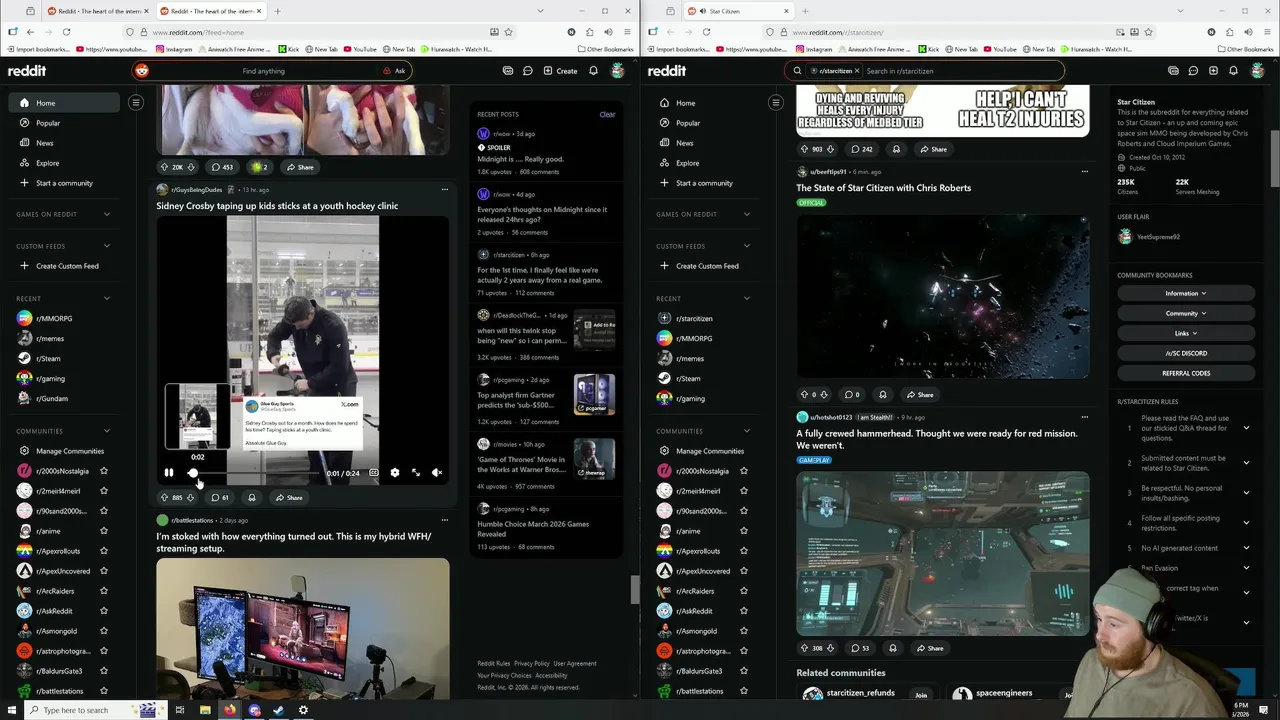Pause the Sidney Crosby video
Screen dimensions: 1280x720
point(169,473)
